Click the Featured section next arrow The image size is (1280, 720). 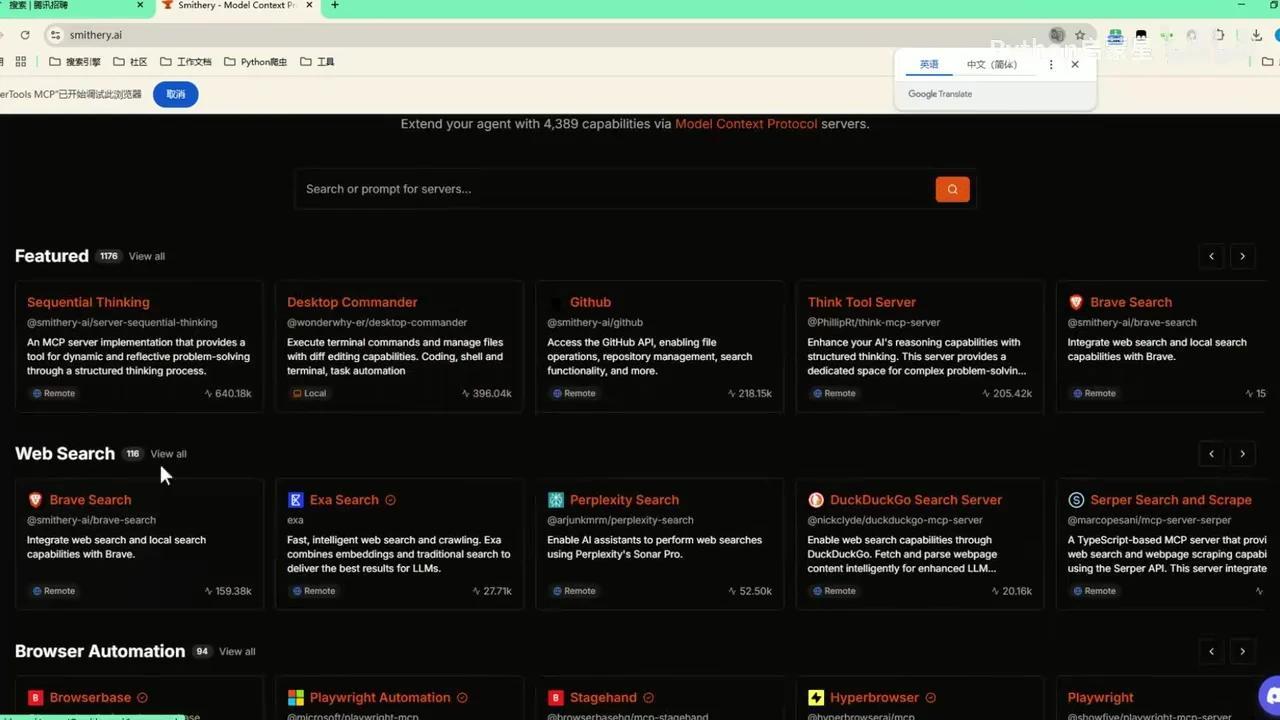click(1242, 256)
